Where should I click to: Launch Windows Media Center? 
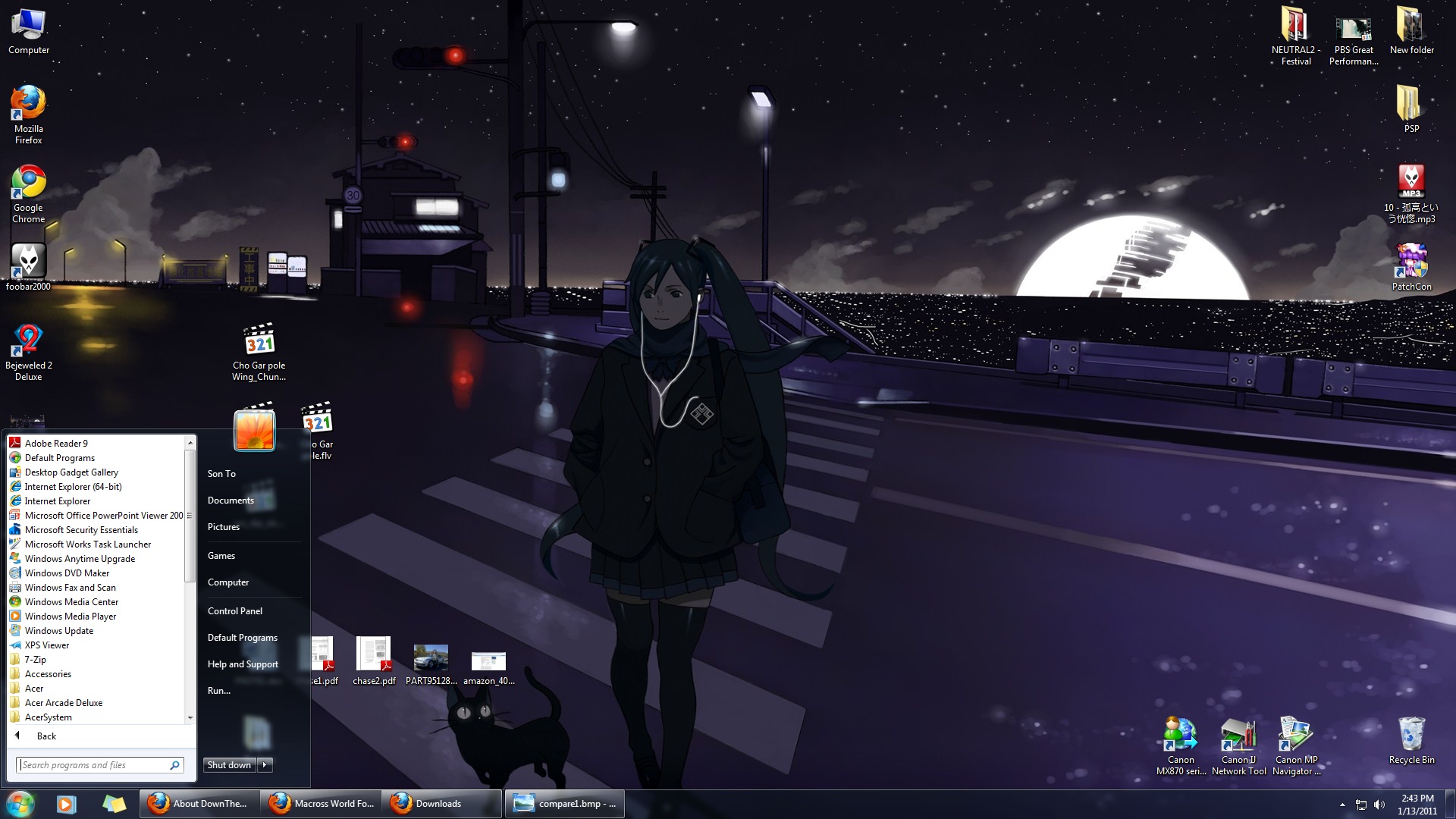[x=96, y=601]
